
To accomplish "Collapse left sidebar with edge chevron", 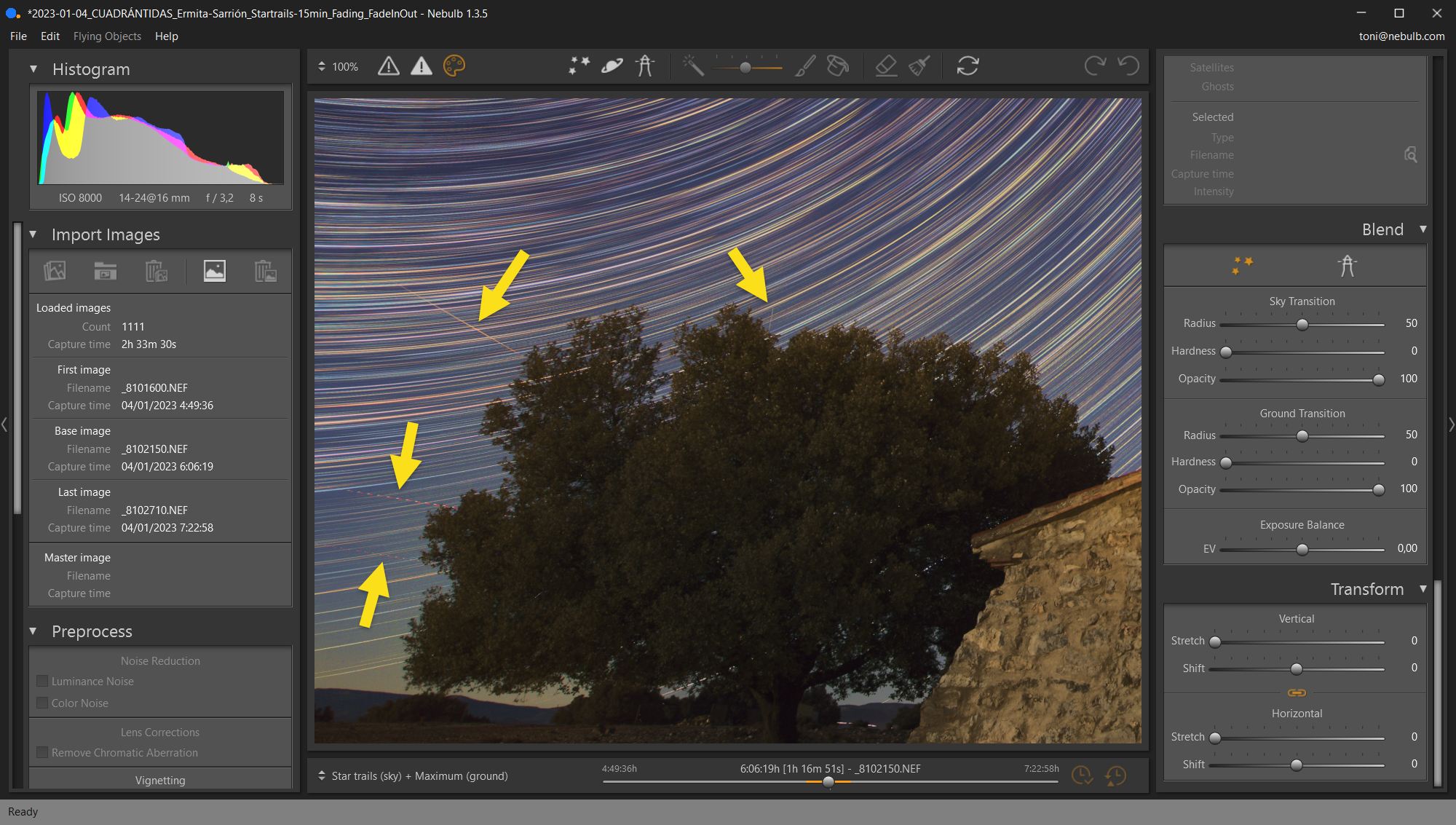I will [x=4, y=424].
